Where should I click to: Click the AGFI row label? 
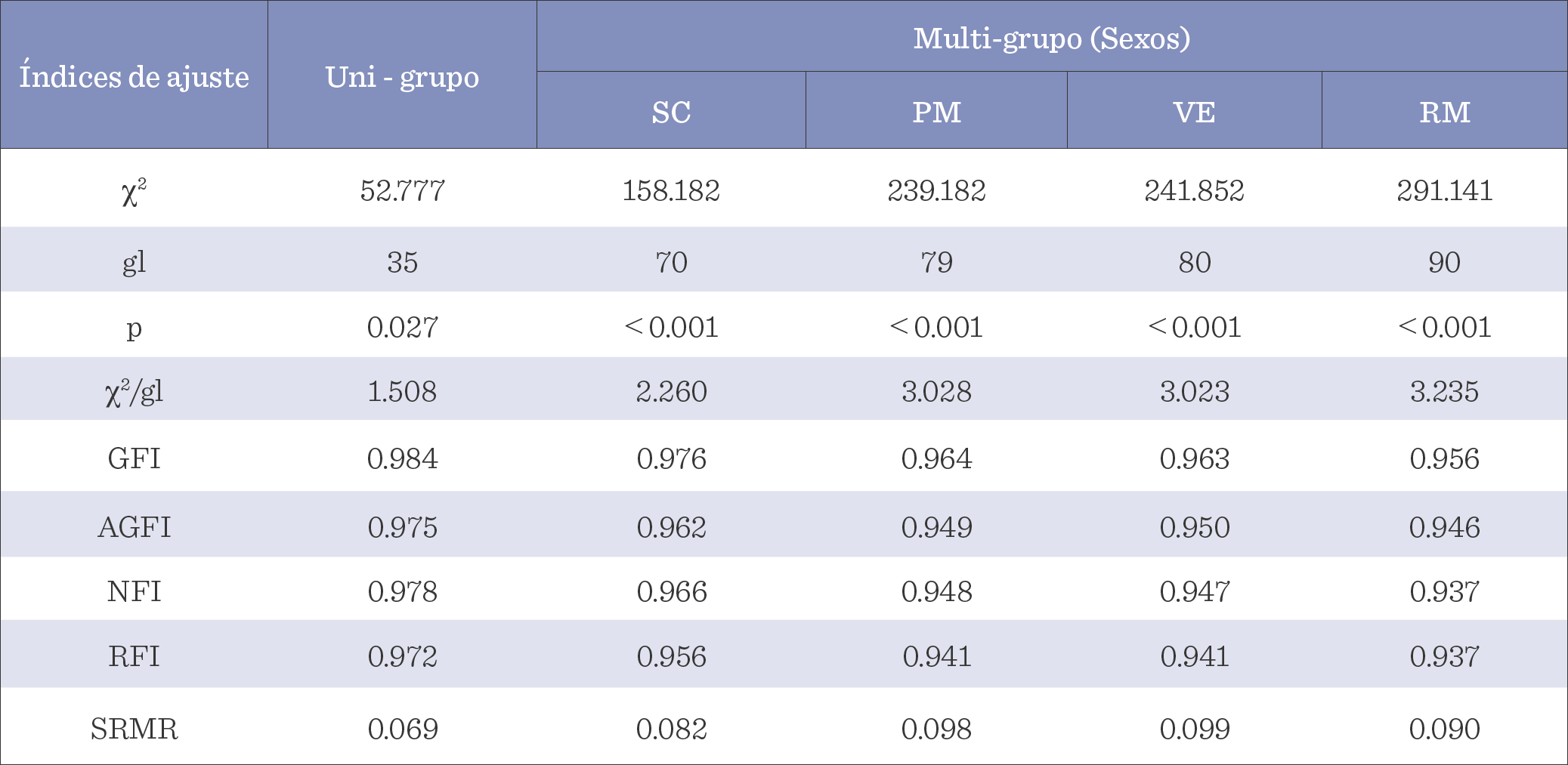(134, 527)
